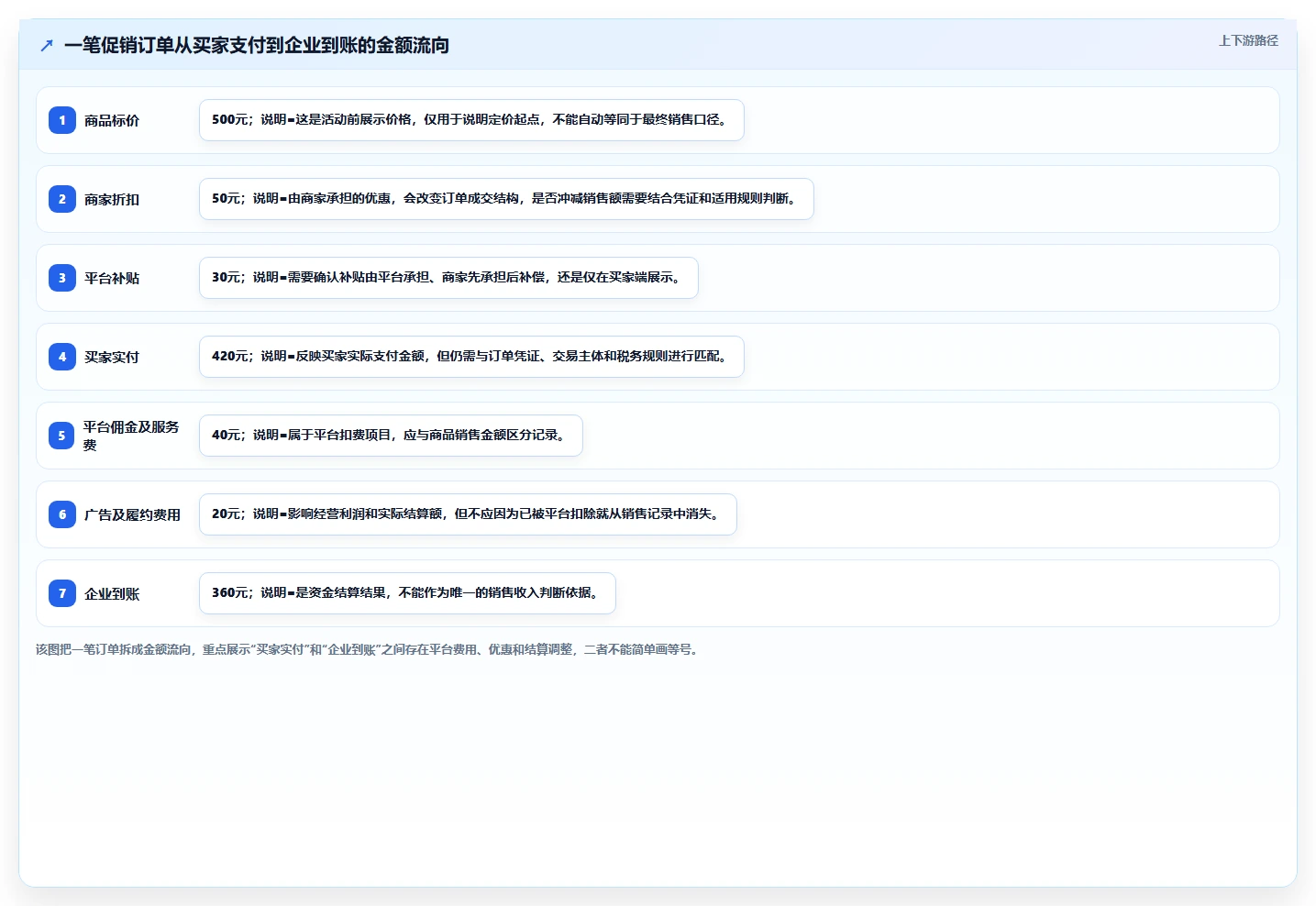Click the 商家折扣 label

112,199
